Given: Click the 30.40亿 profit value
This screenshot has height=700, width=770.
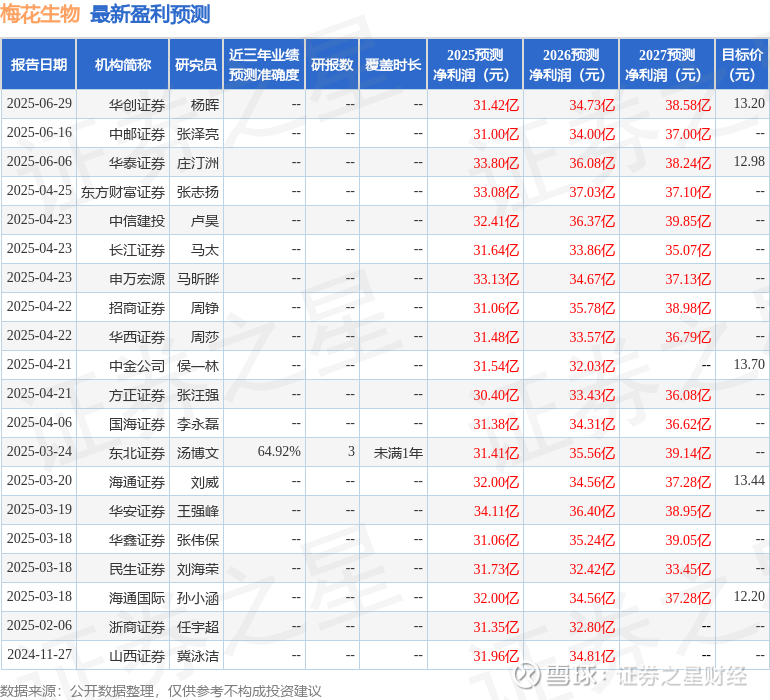Looking at the screenshot, I should pos(496,395).
